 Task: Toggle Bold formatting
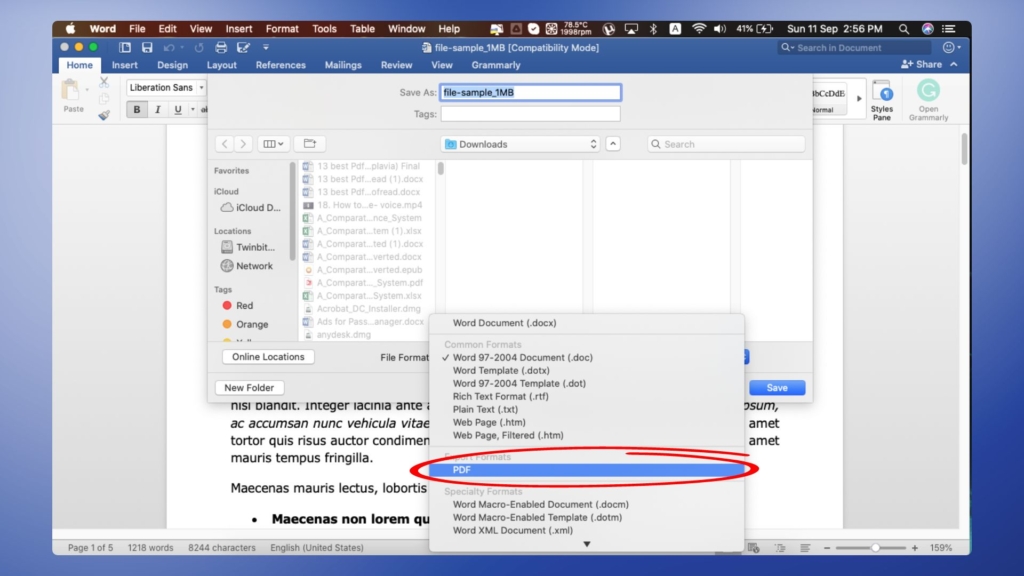[x=136, y=110]
